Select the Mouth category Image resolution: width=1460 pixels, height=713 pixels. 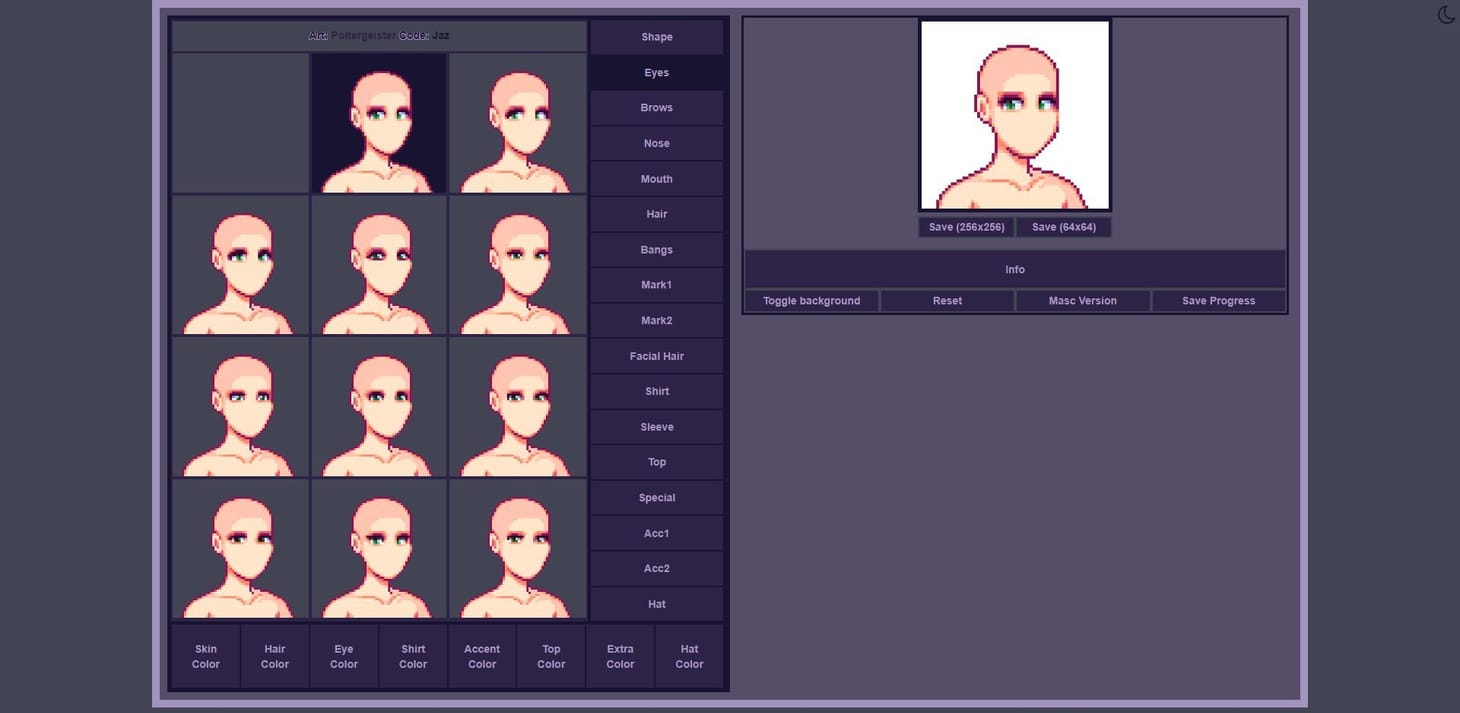[x=656, y=178]
